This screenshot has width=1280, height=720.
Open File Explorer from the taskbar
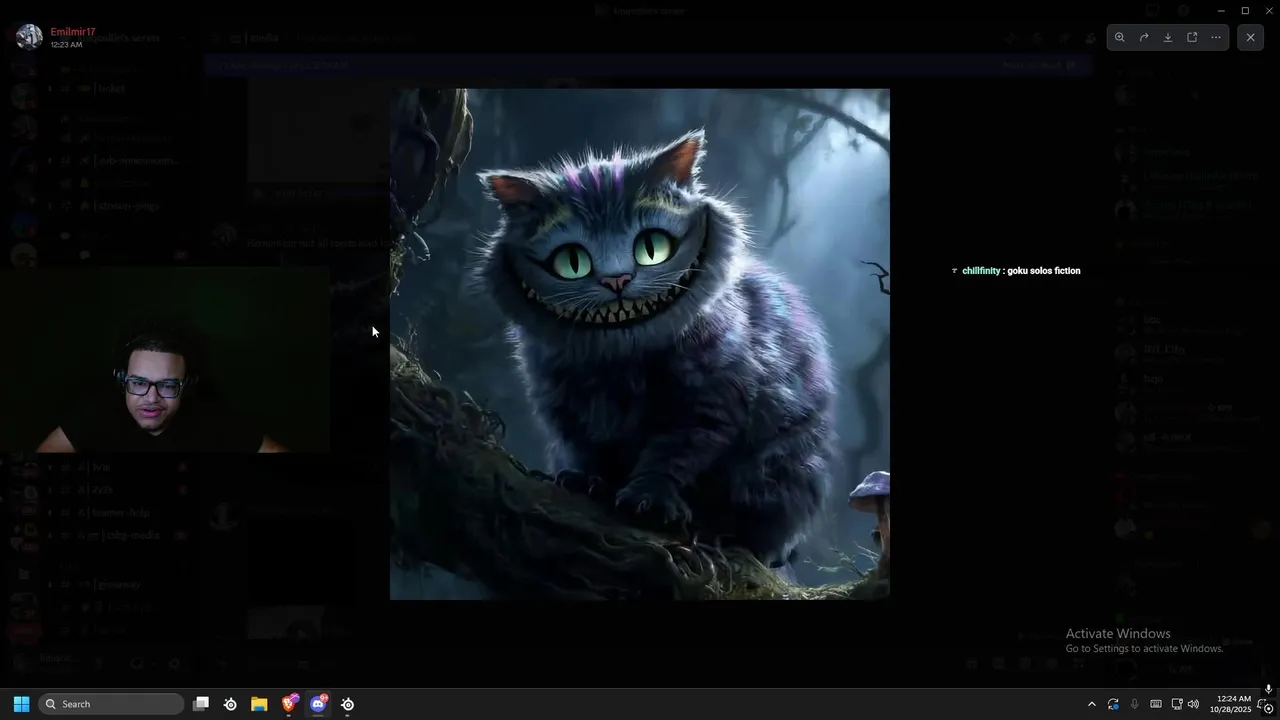pyautogui.click(x=259, y=704)
